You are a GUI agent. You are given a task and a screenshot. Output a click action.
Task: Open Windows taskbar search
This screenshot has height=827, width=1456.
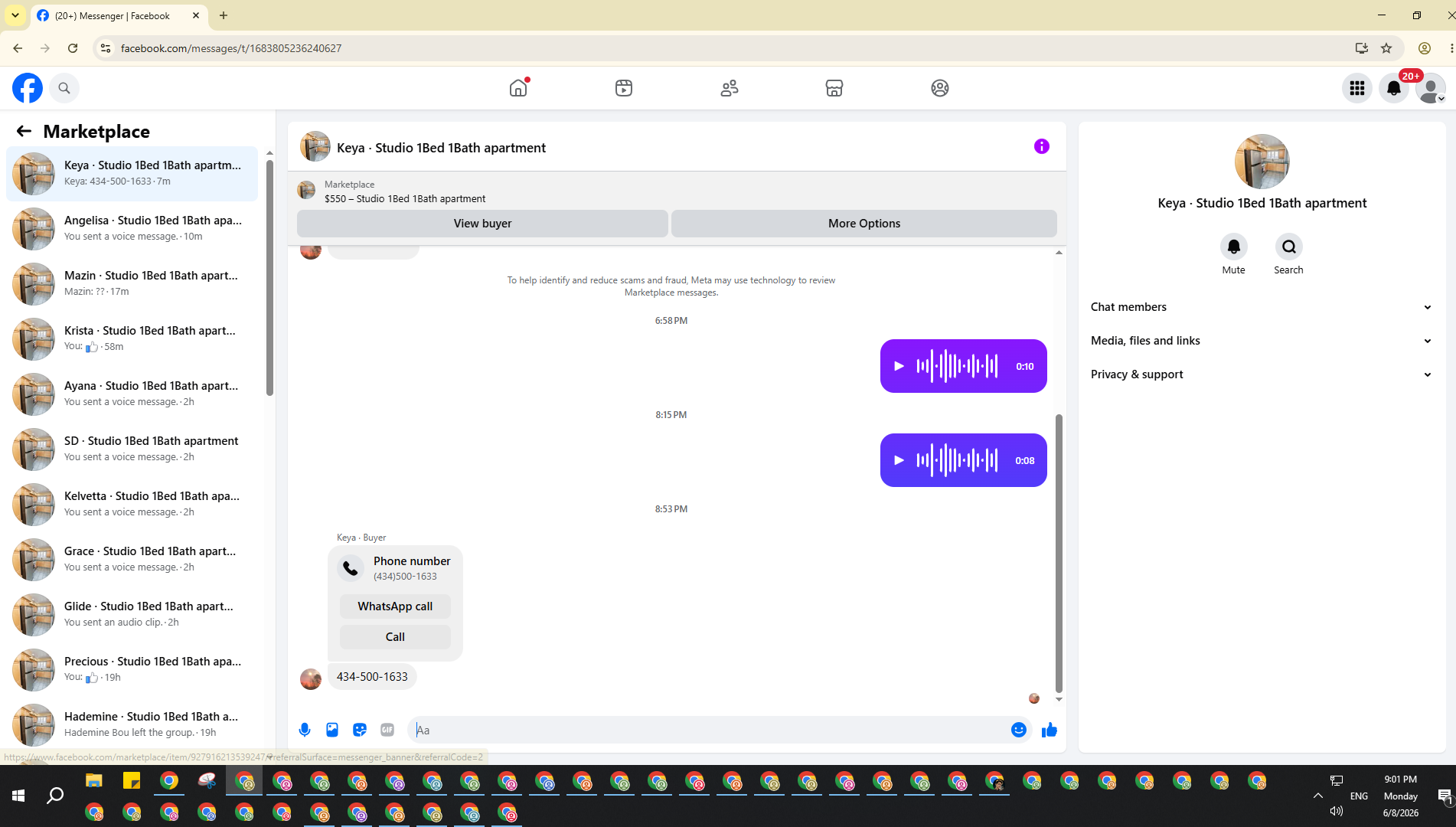pyautogui.click(x=55, y=796)
